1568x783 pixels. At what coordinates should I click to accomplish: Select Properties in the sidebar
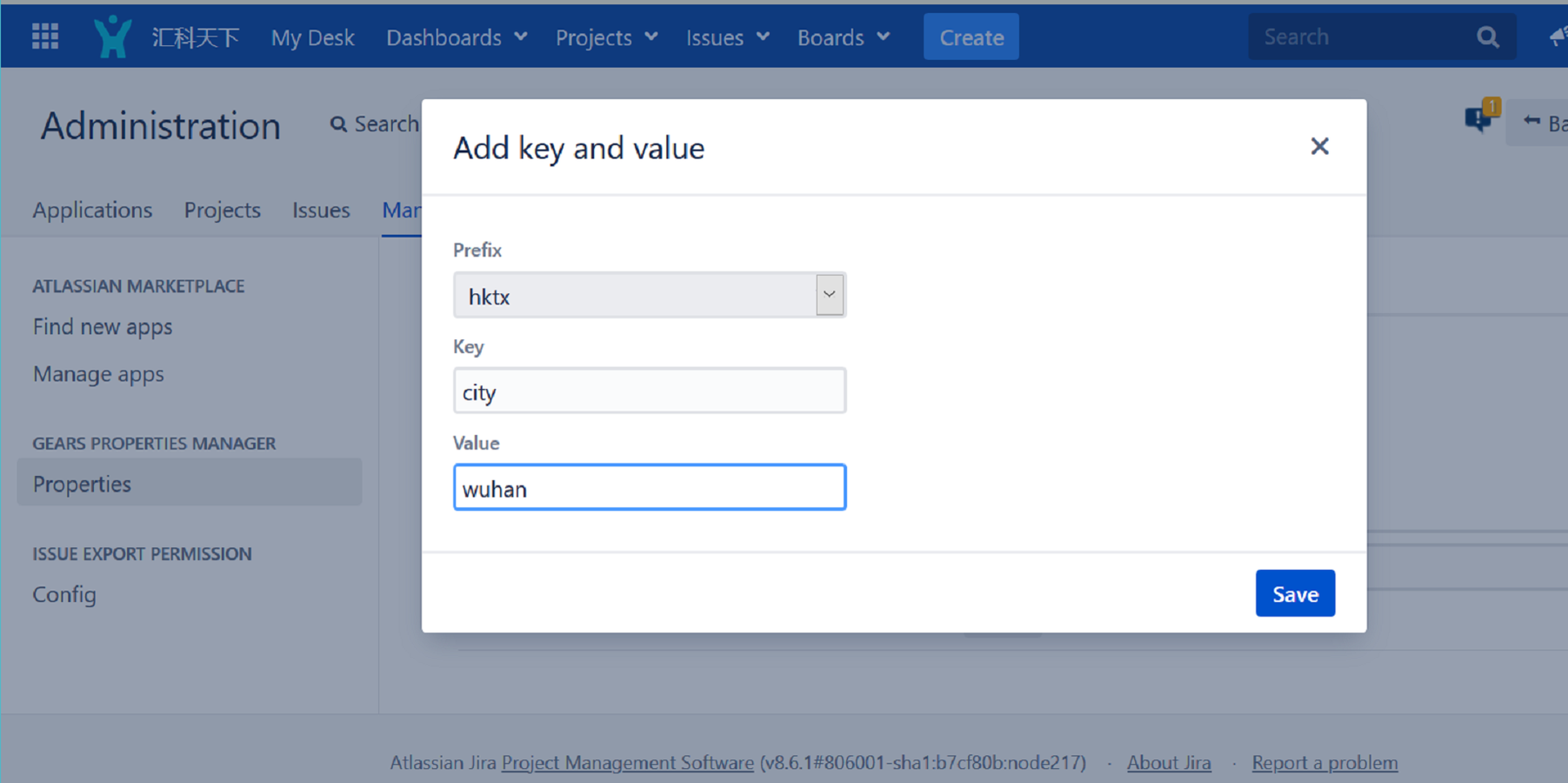point(190,482)
